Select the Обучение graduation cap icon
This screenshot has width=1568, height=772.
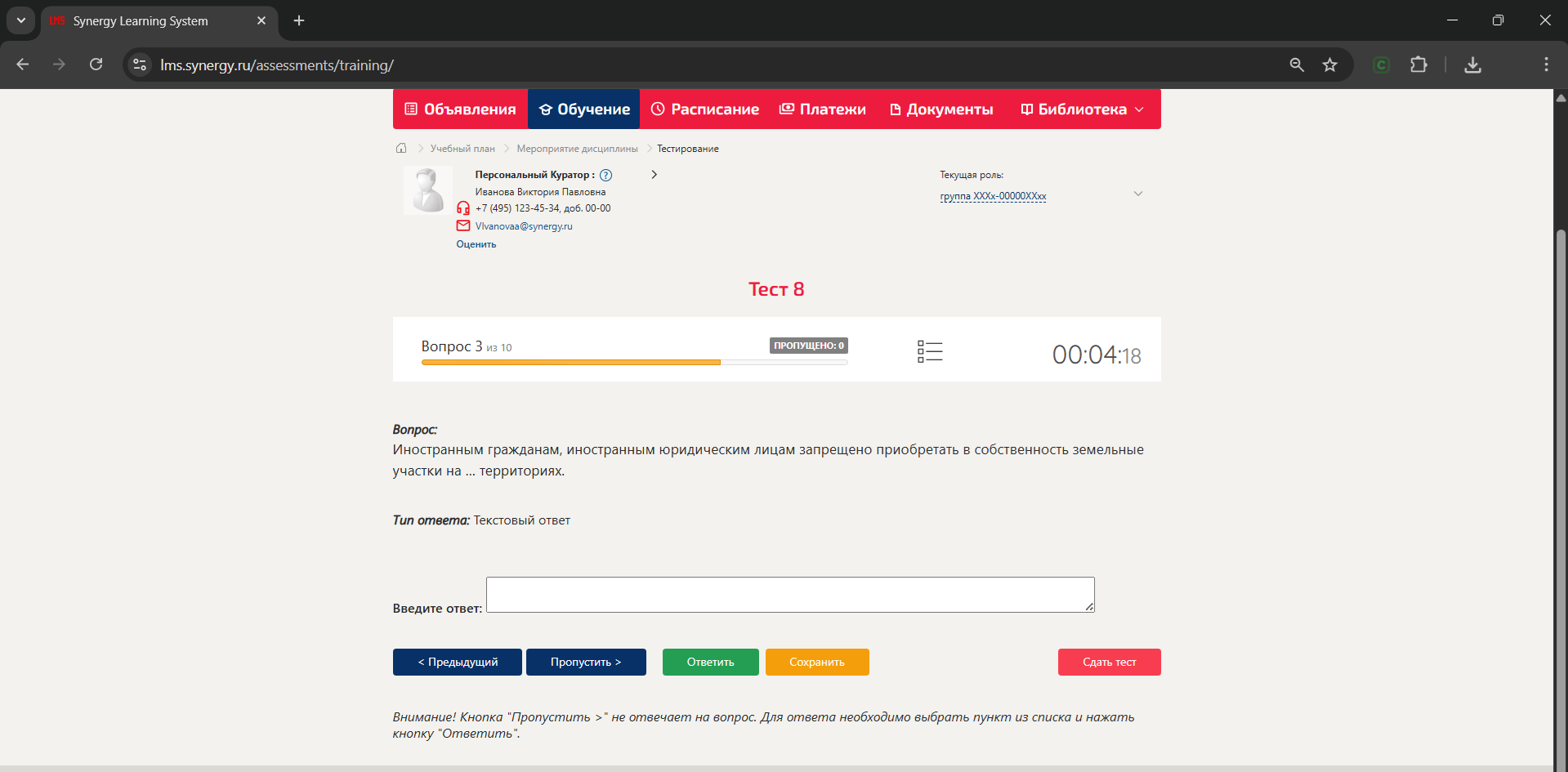[545, 108]
